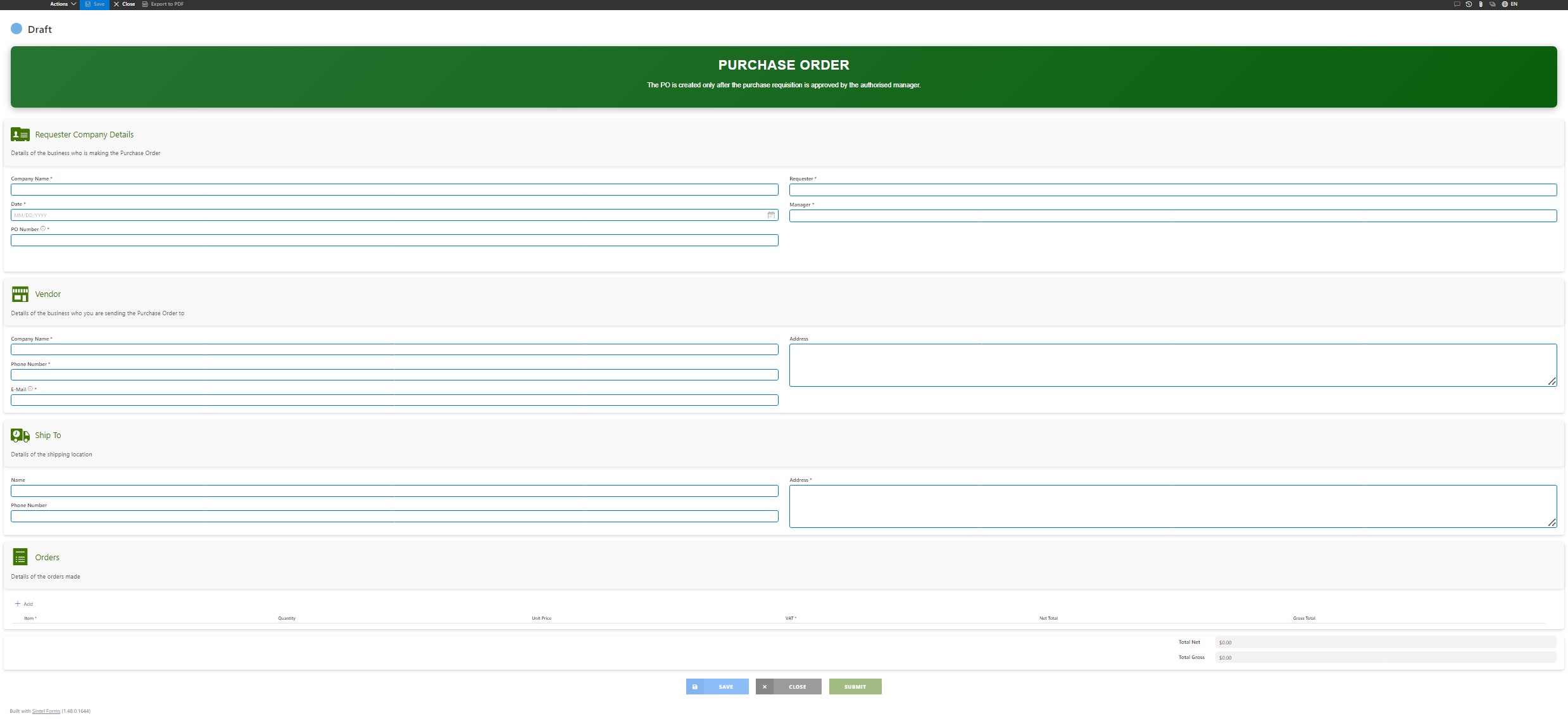Open the date picker calendar icon

(x=771, y=215)
